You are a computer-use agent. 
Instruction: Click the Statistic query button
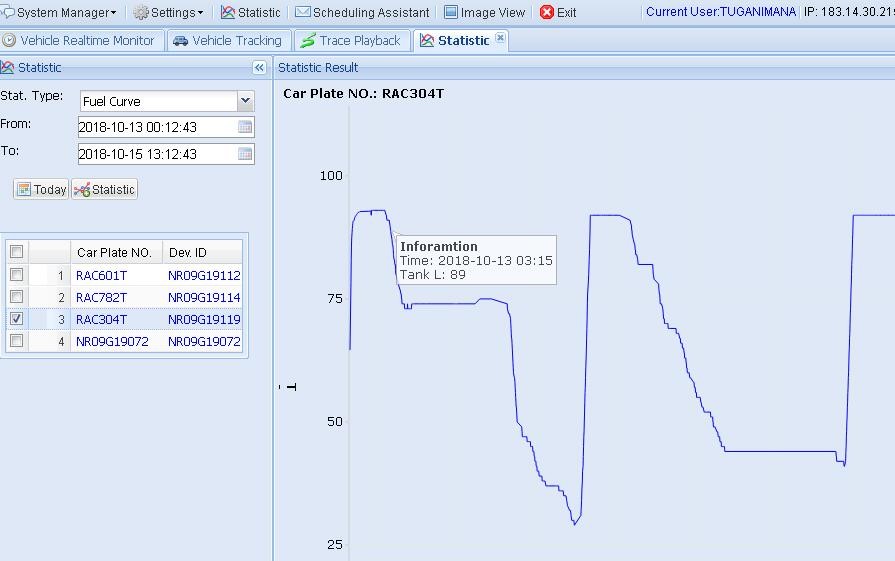[x=104, y=189]
